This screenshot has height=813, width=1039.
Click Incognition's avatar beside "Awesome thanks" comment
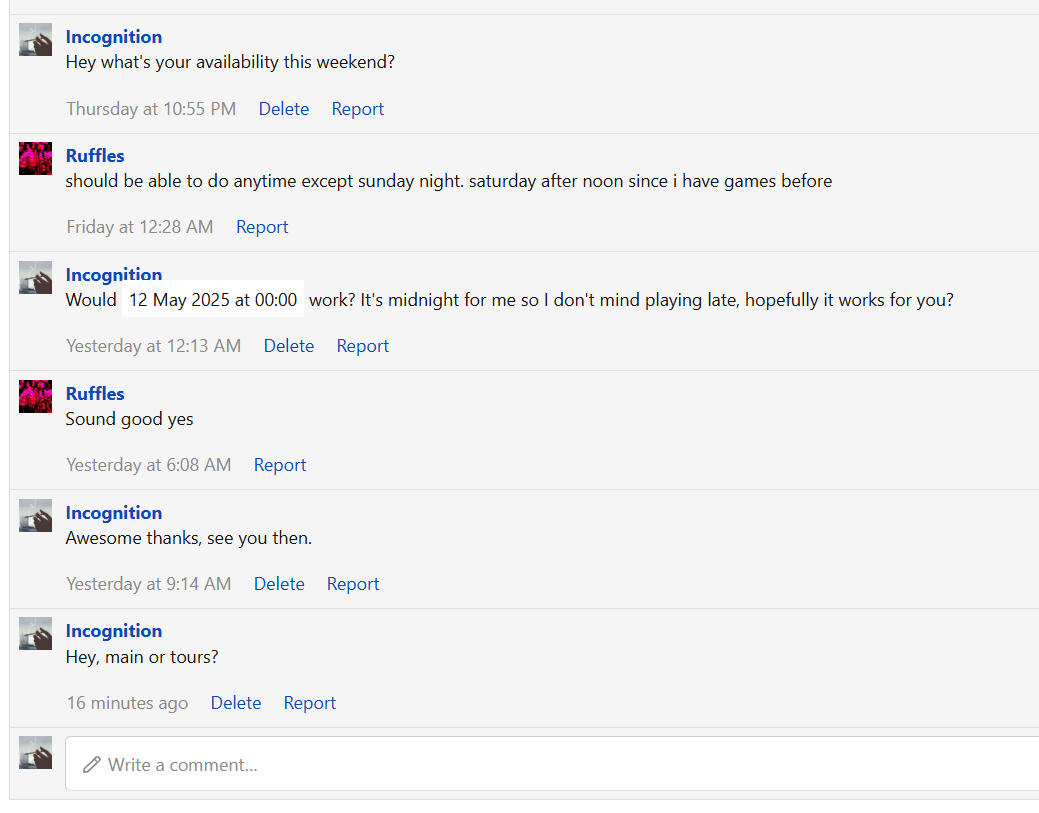[x=35, y=515]
